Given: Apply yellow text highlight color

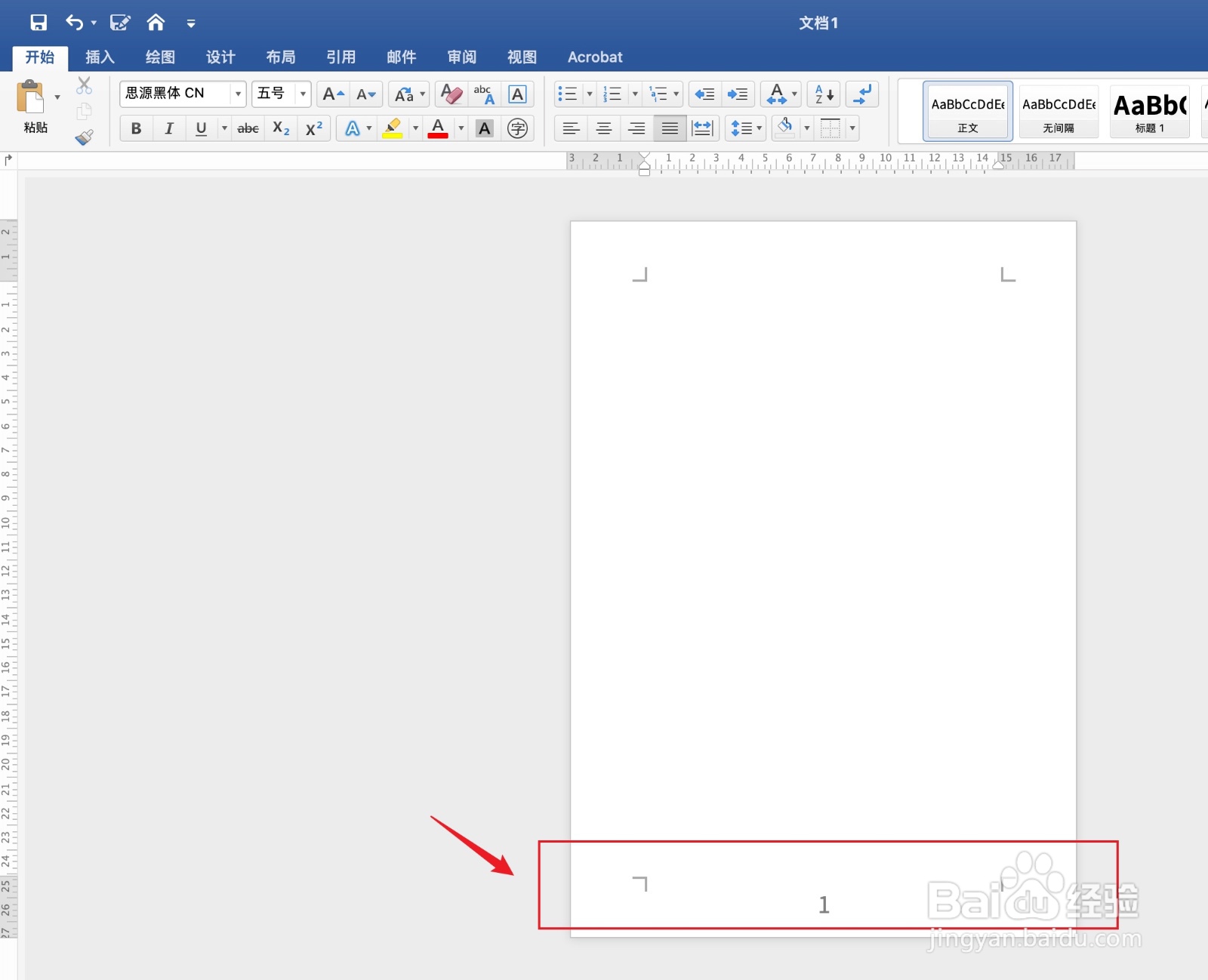Looking at the screenshot, I should (x=393, y=128).
